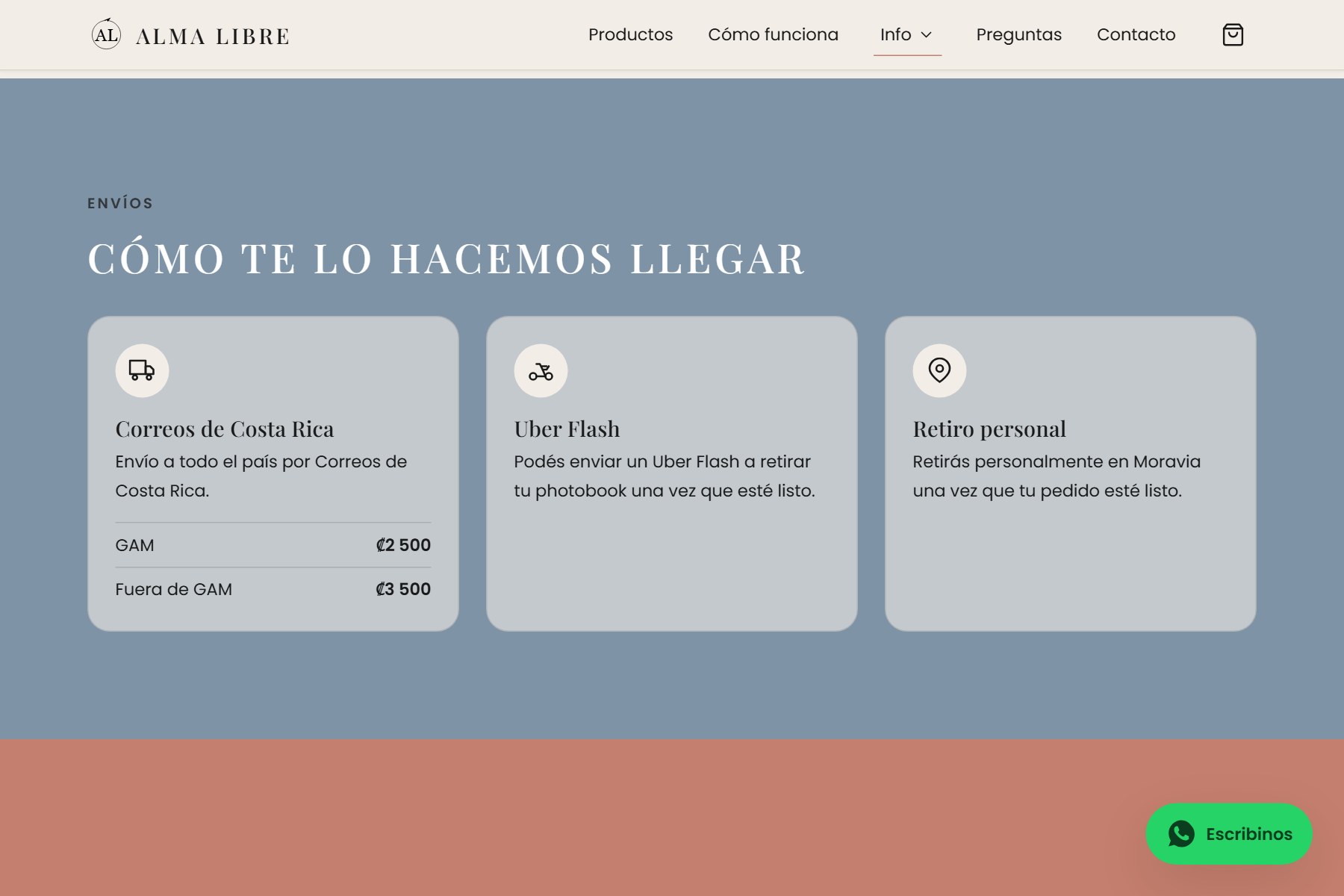Viewport: 1344px width, 896px height.
Task: Click the ₡3 500 price
Action: point(403,589)
